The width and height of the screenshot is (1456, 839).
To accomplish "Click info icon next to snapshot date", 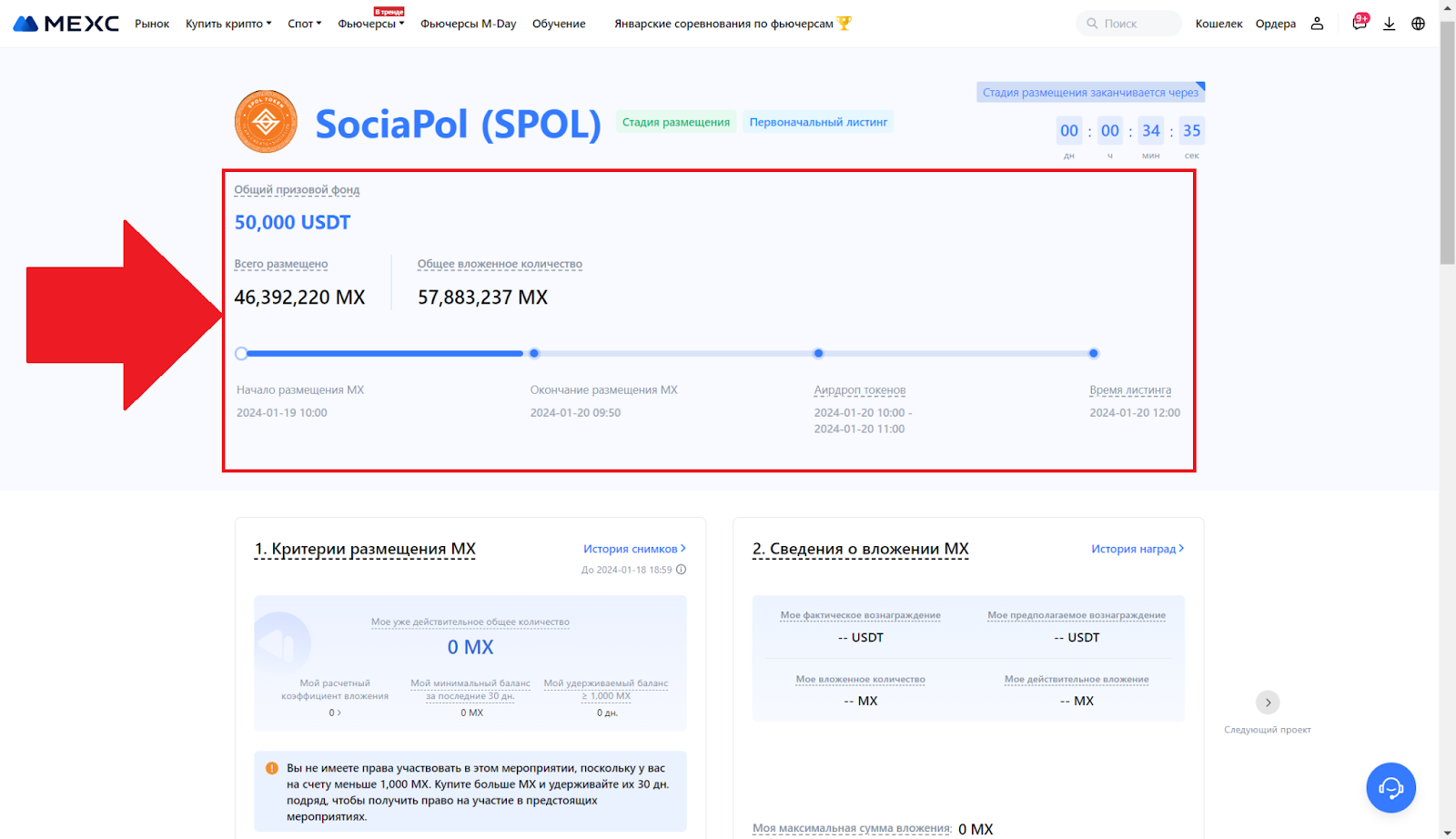I will pos(682,570).
